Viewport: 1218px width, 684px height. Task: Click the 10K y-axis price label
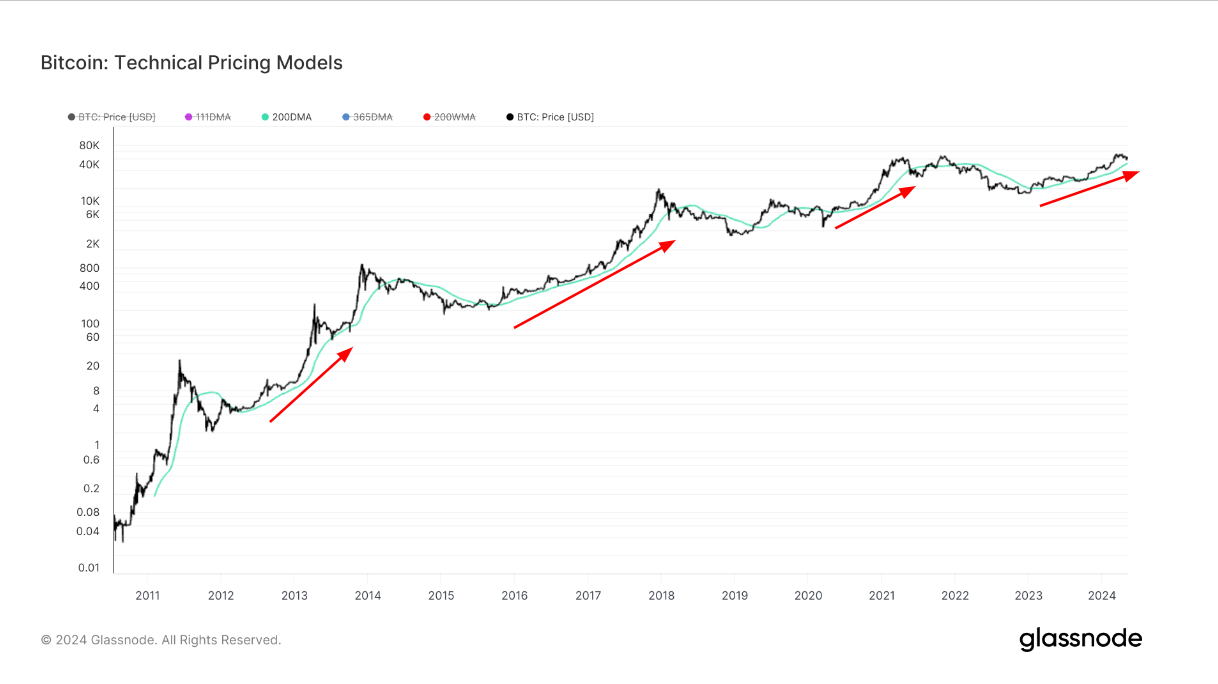point(92,201)
